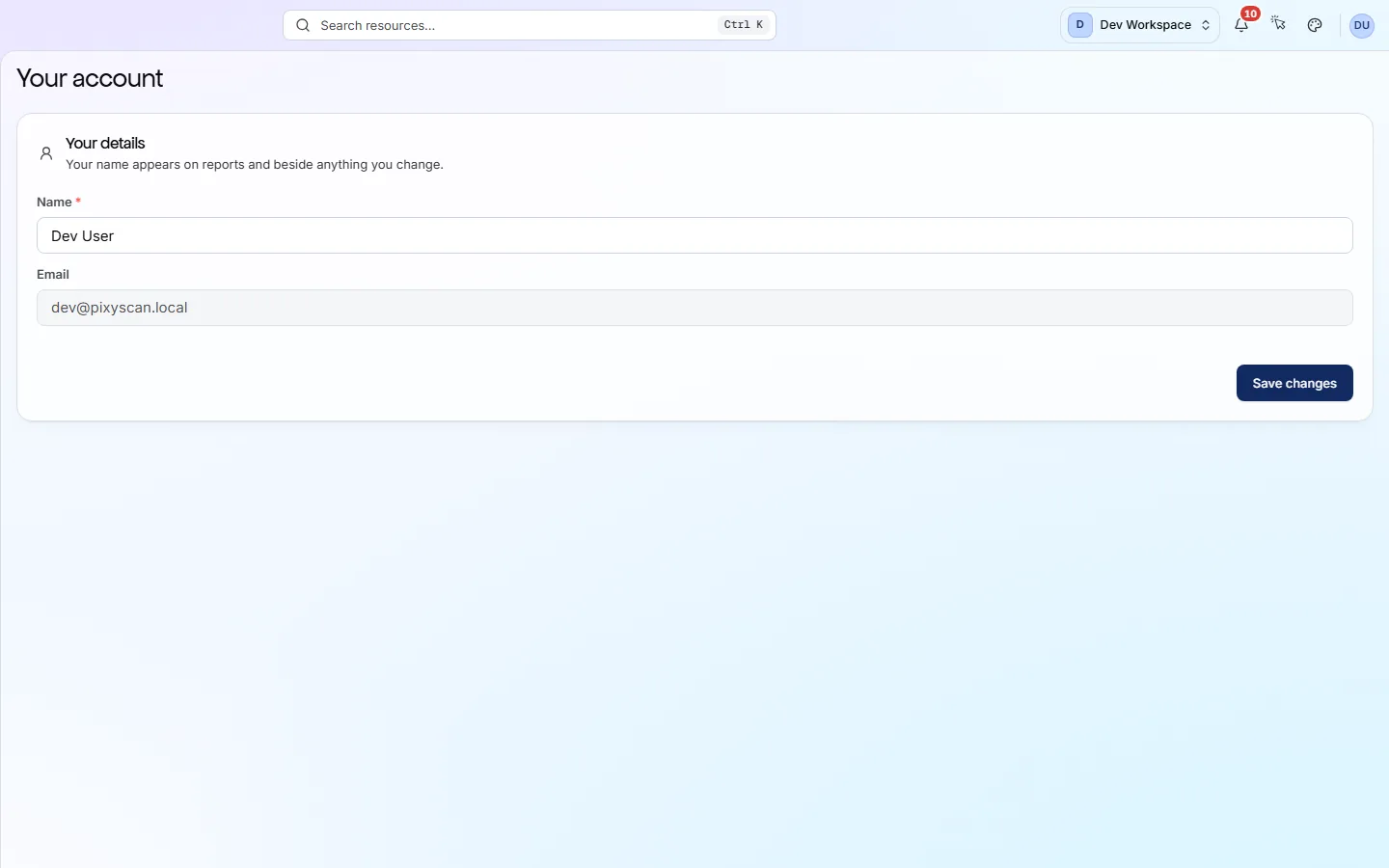This screenshot has height=868, width=1389.
Task: Click the Your details title
Action: coord(105,143)
